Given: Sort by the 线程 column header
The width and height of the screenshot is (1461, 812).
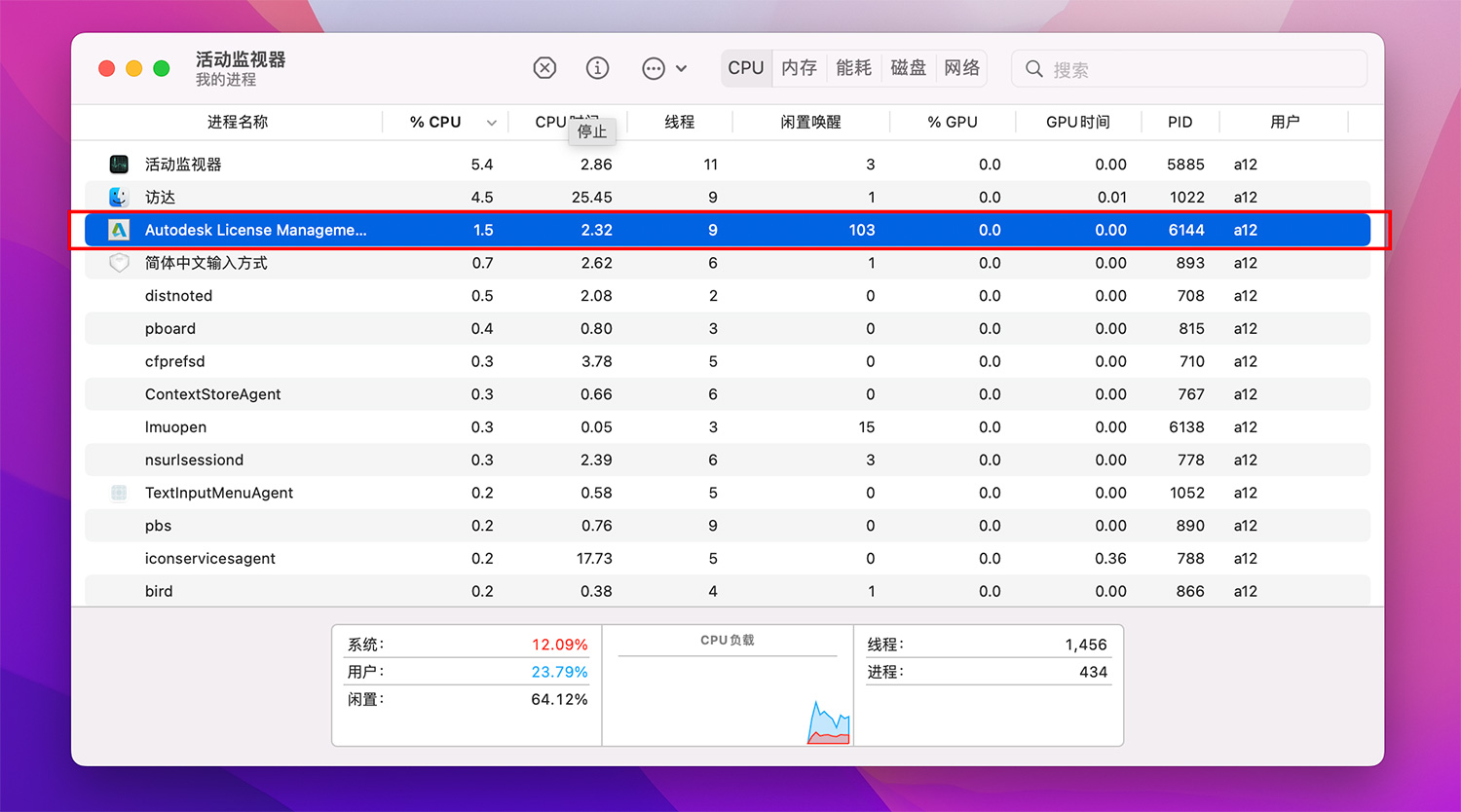Looking at the screenshot, I should (680, 122).
